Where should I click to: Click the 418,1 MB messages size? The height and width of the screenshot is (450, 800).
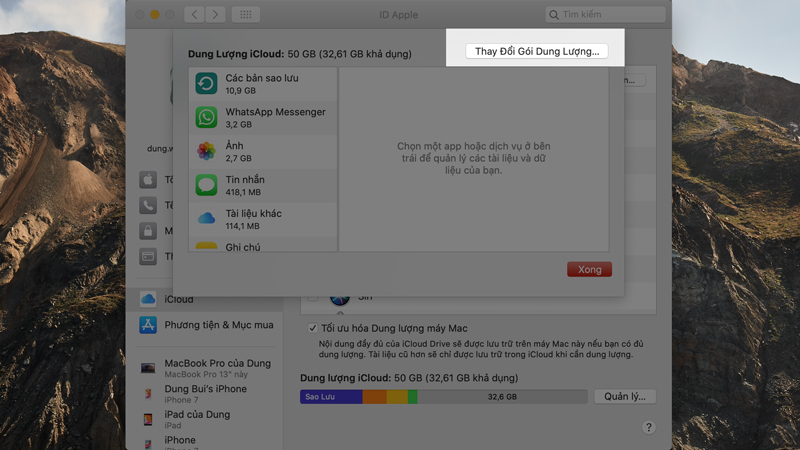click(243, 192)
